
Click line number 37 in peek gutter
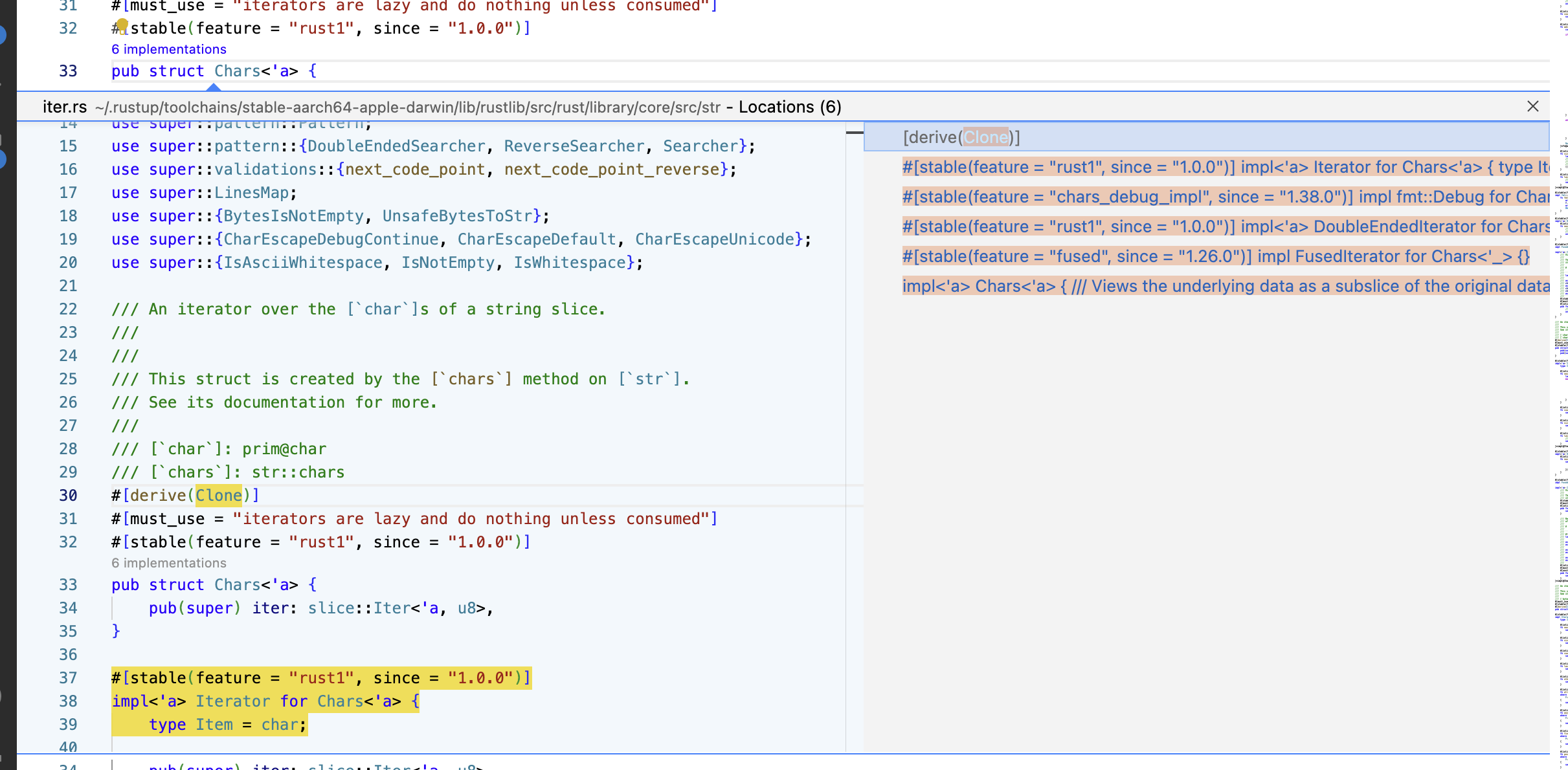[68, 678]
